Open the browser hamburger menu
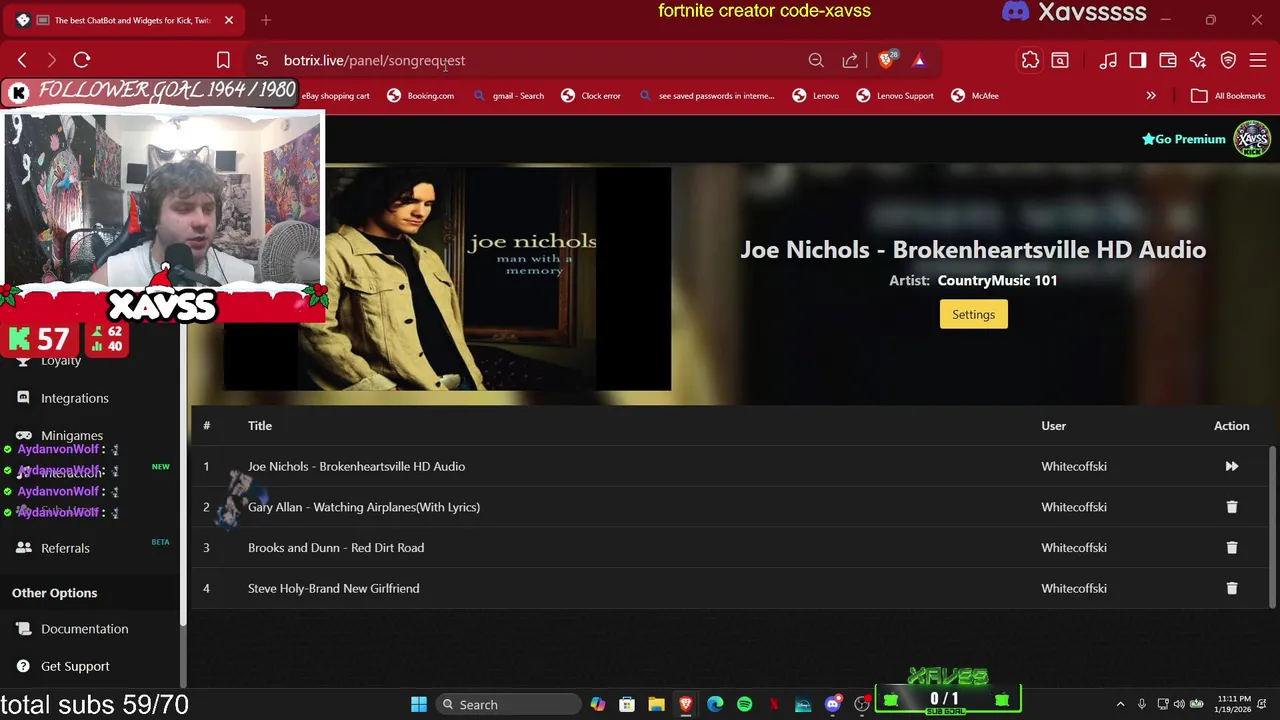This screenshot has width=1280, height=720. (1258, 60)
